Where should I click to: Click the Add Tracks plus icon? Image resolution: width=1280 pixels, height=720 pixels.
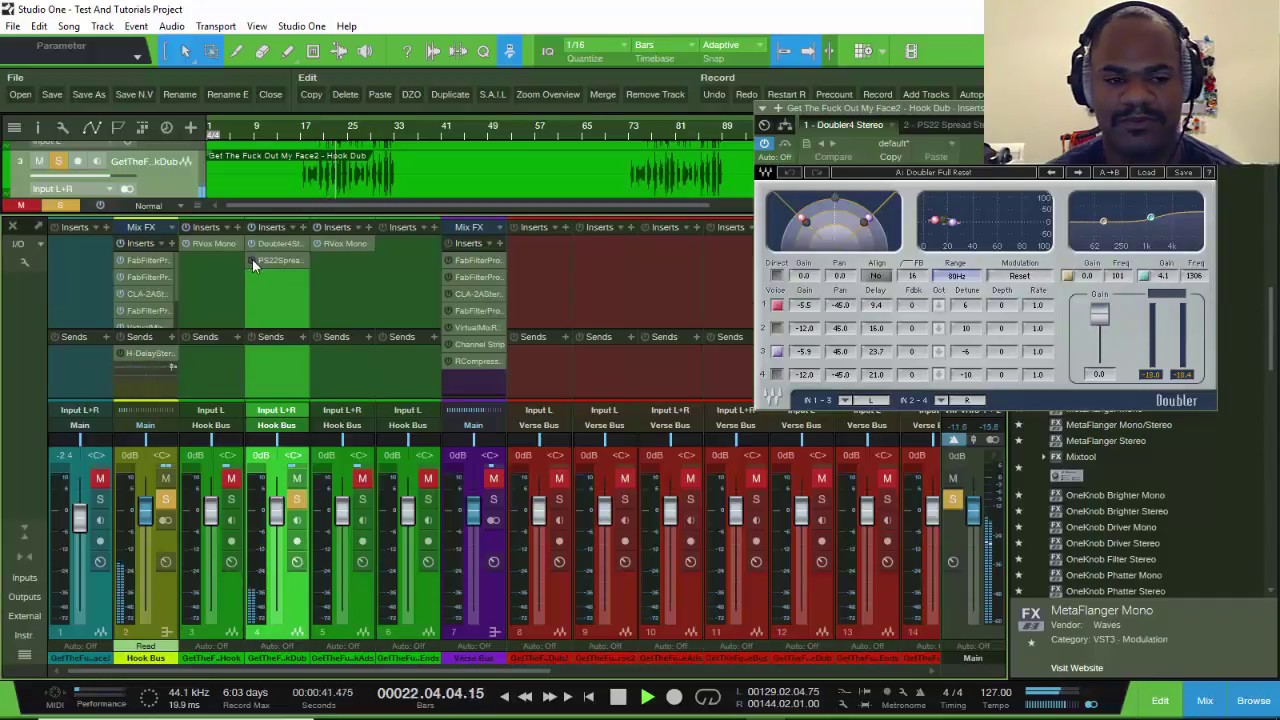pos(190,127)
